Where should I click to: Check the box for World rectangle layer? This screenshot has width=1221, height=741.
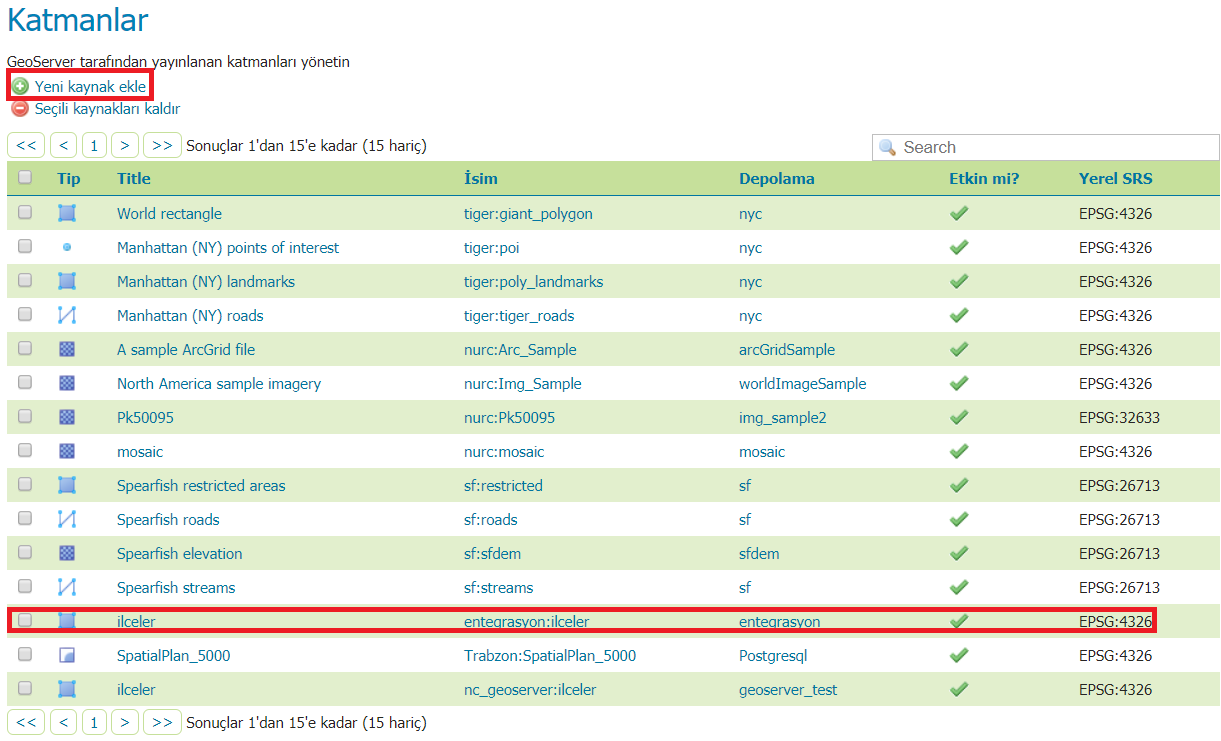pos(25,212)
